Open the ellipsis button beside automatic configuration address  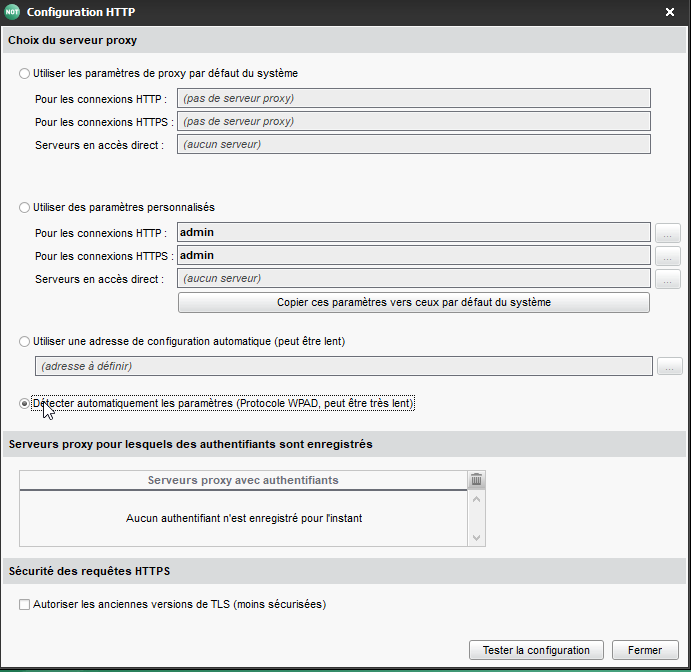coord(670,367)
